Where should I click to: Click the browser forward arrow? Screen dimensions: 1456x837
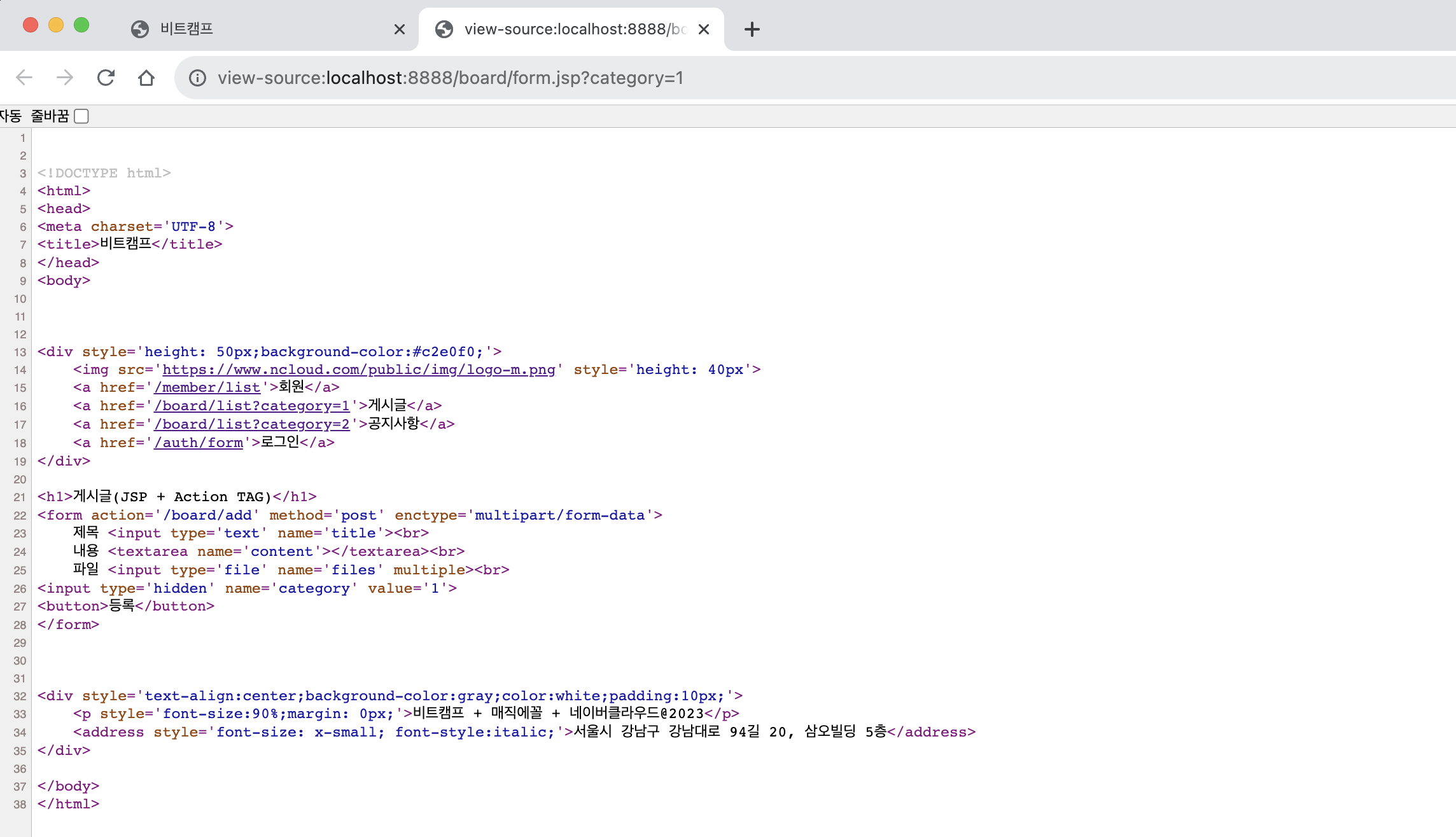coord(65,78)
